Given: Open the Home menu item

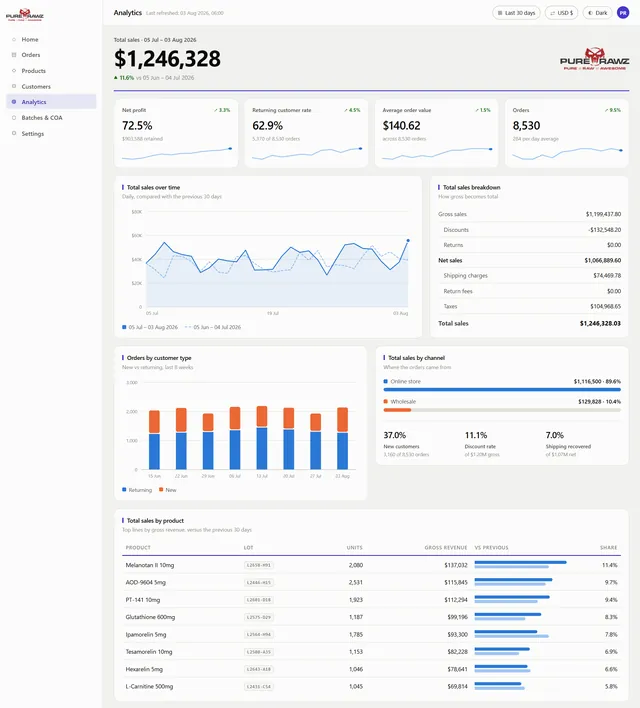Looking at the screenshot, I should pyautogui.click(x=51, y=39).
